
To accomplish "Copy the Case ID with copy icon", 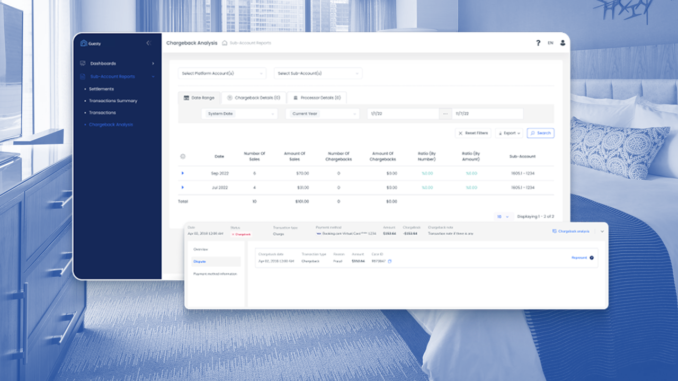I will coord(390,261).
